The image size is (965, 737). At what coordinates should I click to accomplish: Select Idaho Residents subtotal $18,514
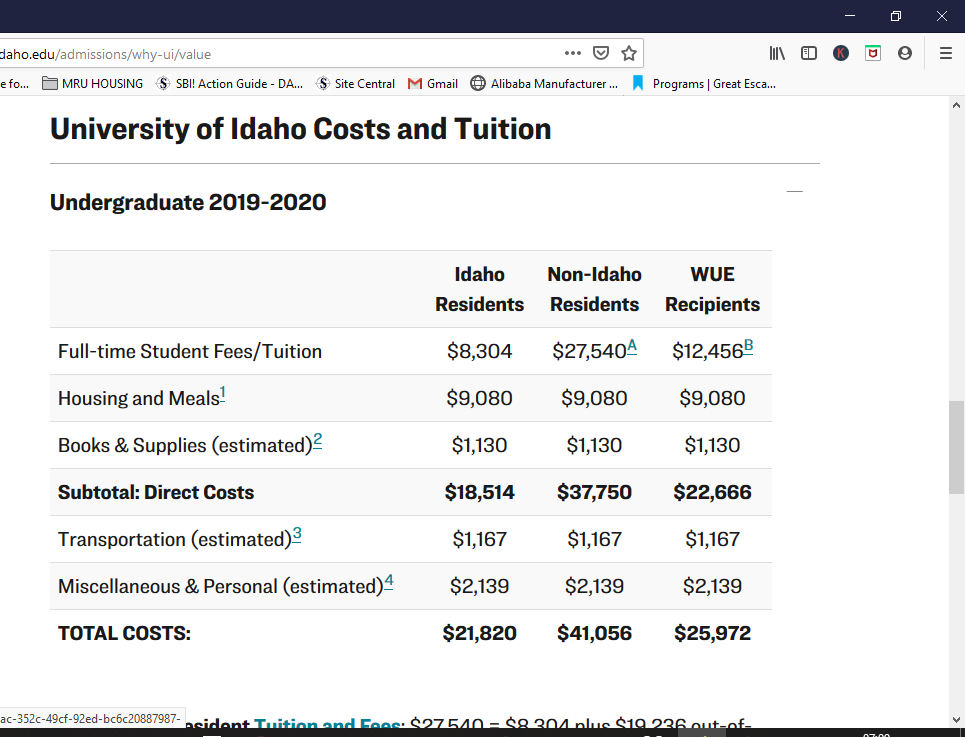point(479,492)
